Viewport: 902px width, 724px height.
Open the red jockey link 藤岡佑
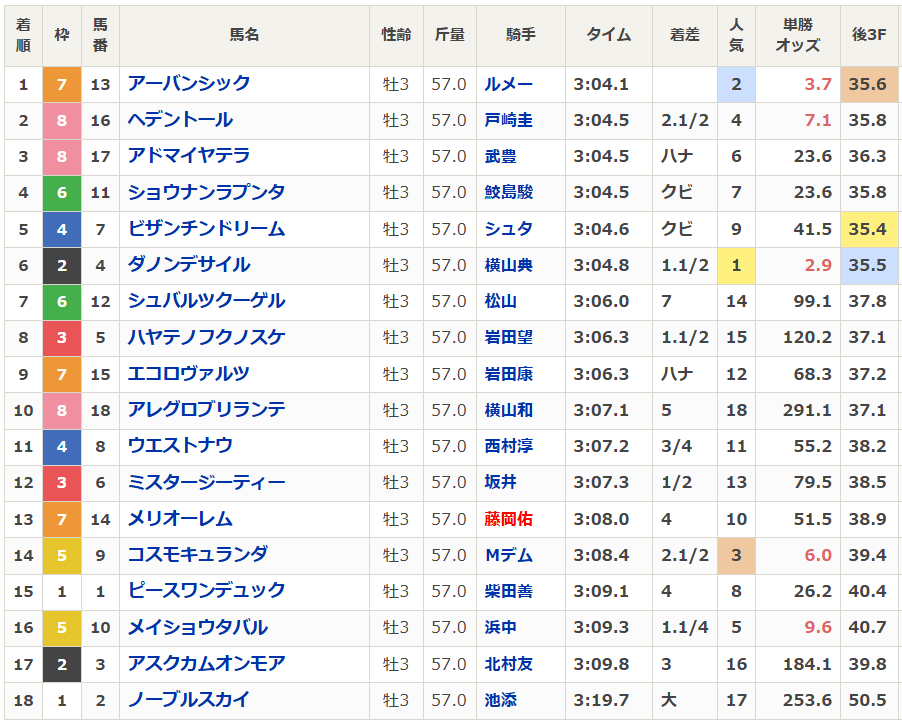(508, 519)
